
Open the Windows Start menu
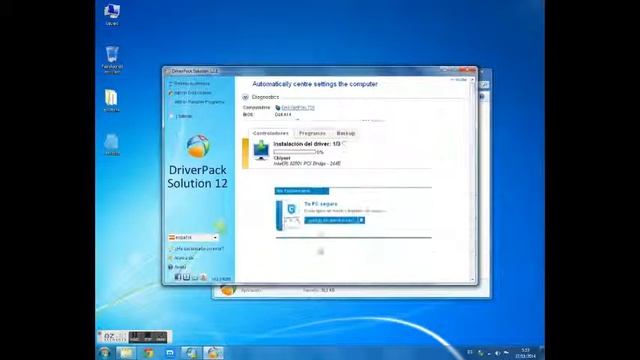click(x=104, y=353)
